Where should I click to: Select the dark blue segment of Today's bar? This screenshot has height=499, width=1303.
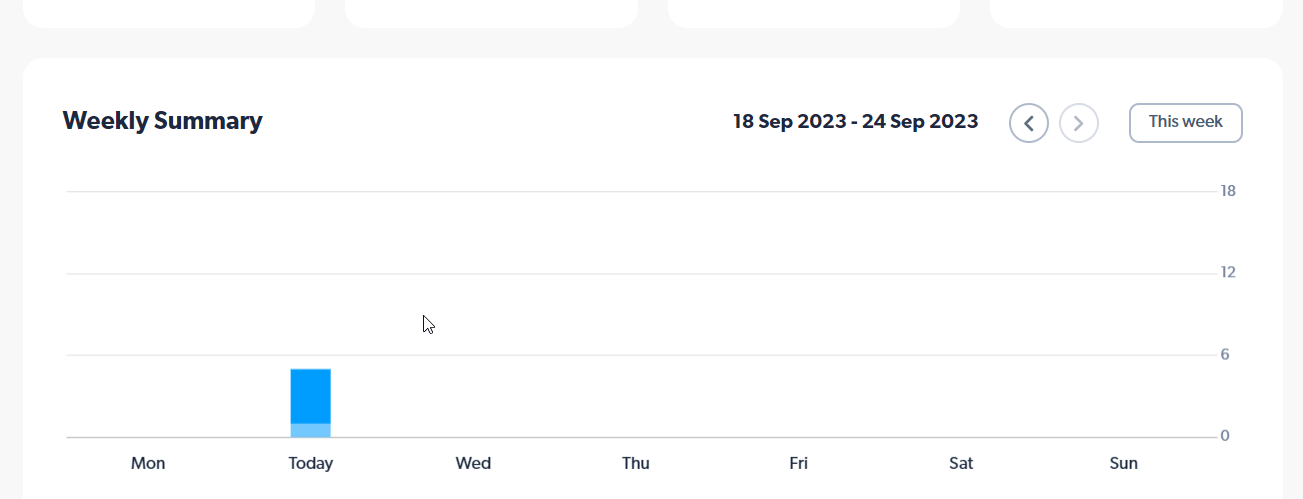point(311,396)
